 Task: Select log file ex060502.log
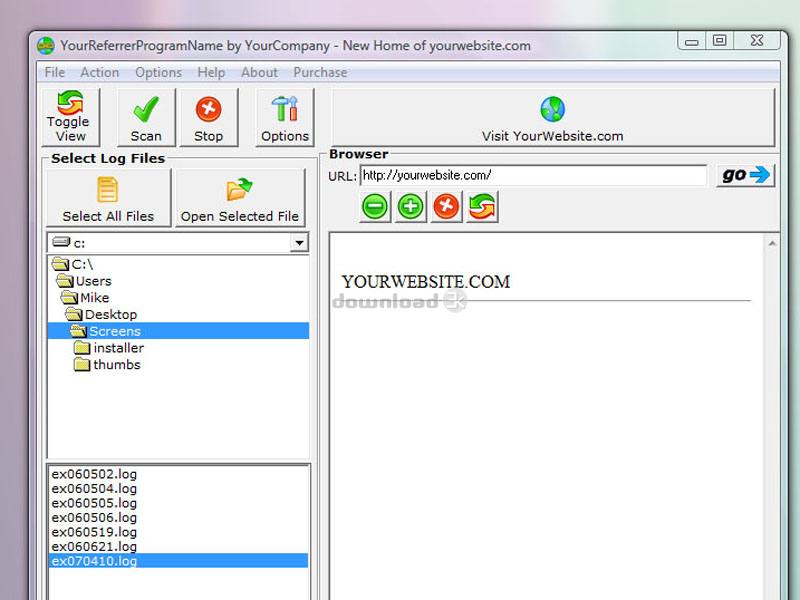pyautogui.click(x=94, y=474)
